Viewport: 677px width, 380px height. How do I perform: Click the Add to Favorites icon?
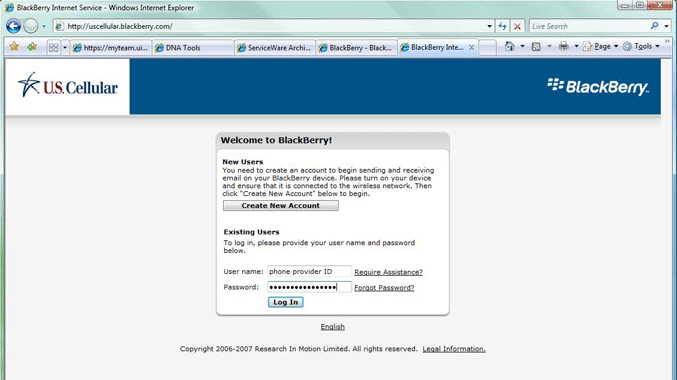click(x=32, y=47)
